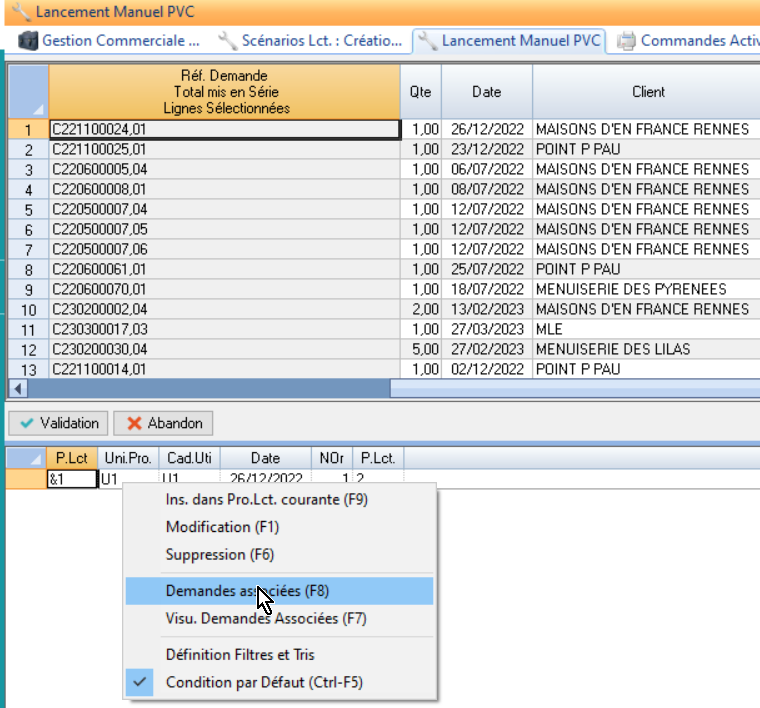The width and height of the screenshot is (760, 708).
Task: Click left arrow of horizontal scrollbar
Action: click(15, 388)
